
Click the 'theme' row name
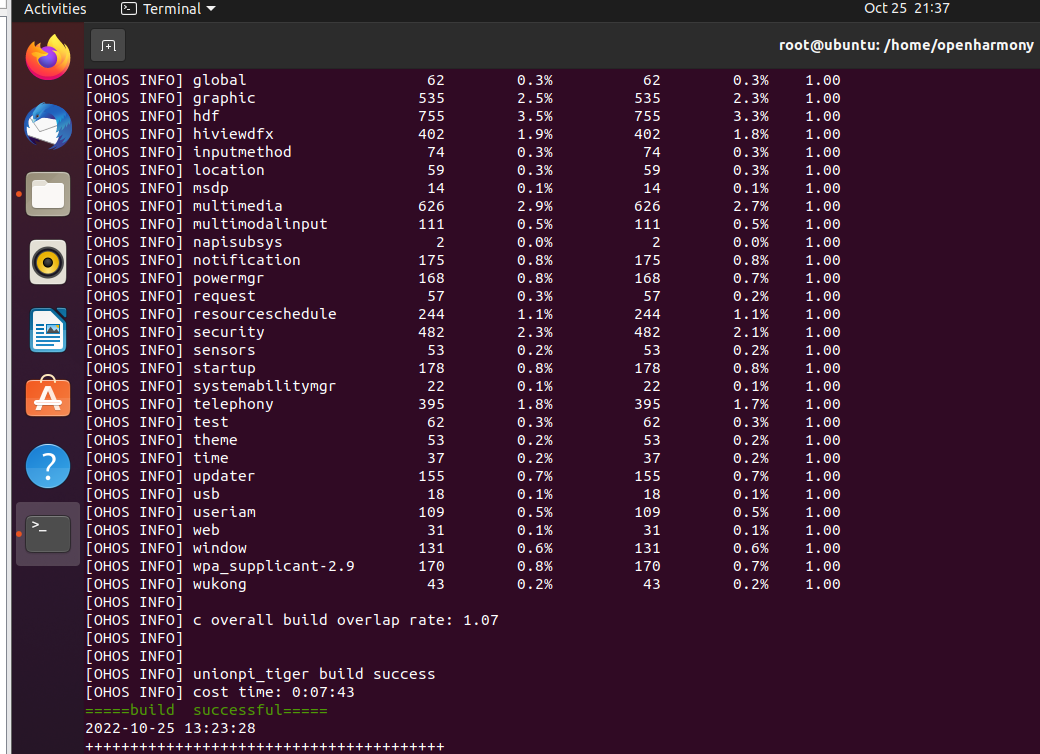click(215, 440)
